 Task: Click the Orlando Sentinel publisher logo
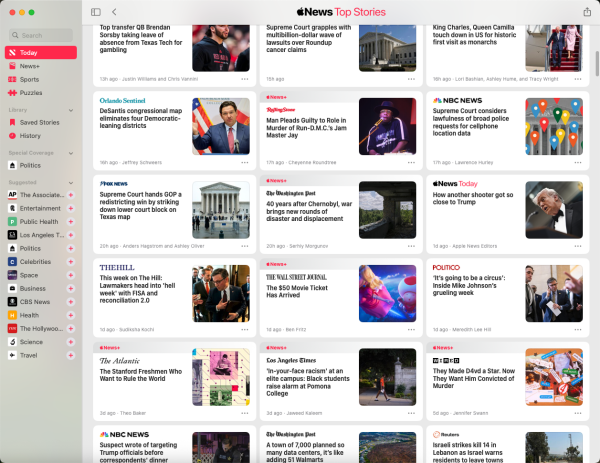tap(122, 101)
